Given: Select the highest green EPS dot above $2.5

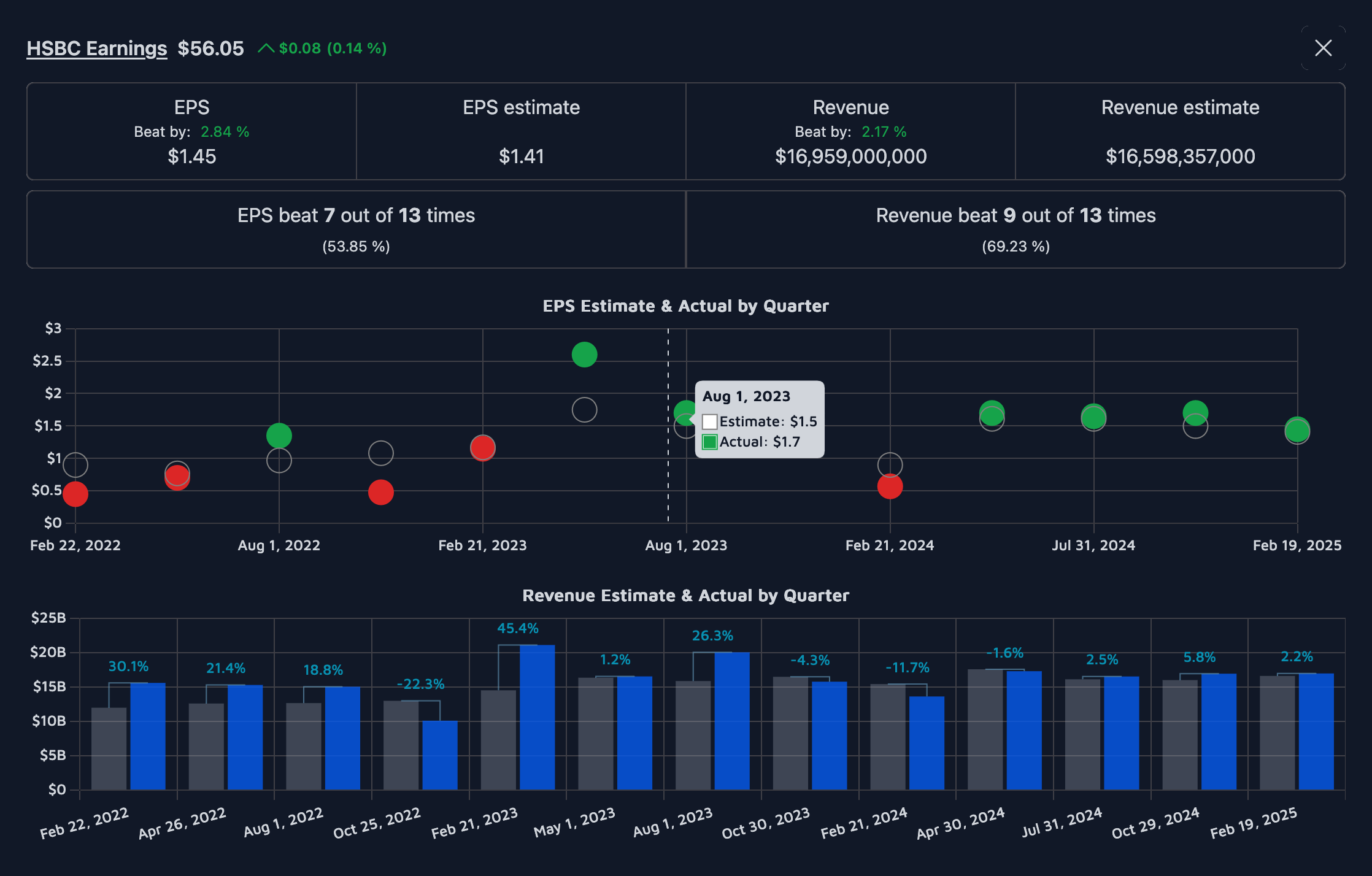Looking at the screenshot, I should click(x=585, y=355).
